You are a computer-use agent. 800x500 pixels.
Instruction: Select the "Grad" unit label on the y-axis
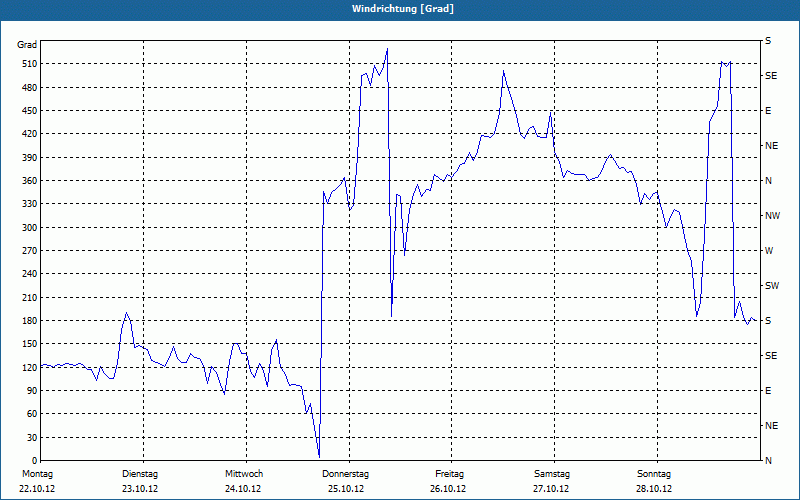[27, 45]
